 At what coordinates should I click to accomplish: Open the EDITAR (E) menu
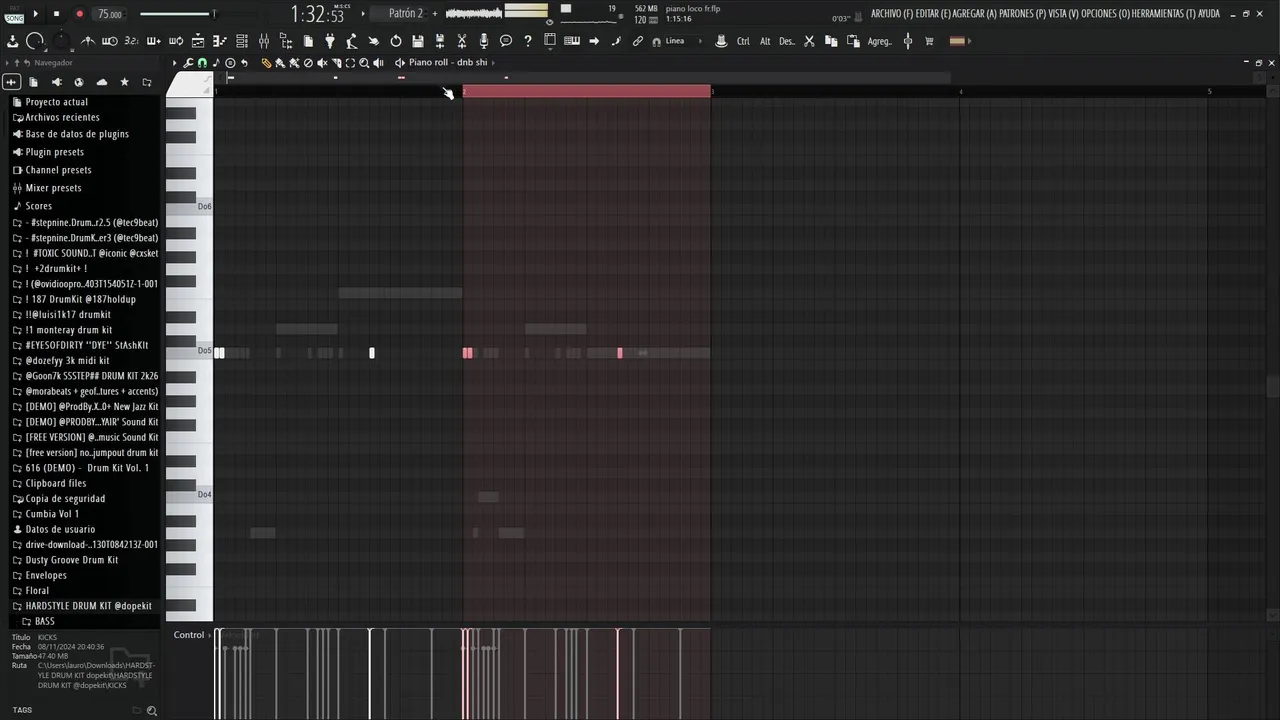(933, 14)
